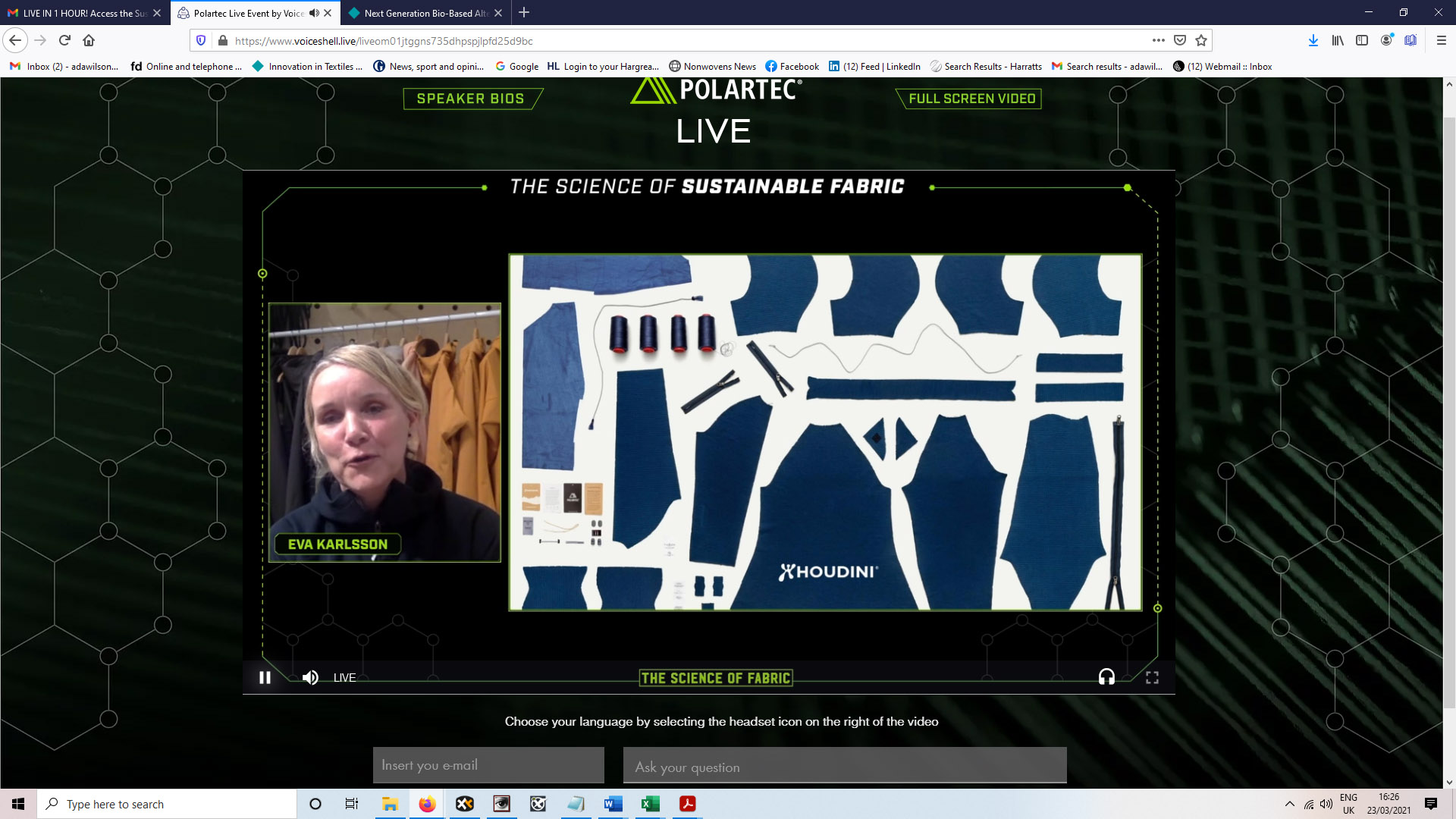
Task: Open the Inbox (2) bookmark
Action: point(64,67)
